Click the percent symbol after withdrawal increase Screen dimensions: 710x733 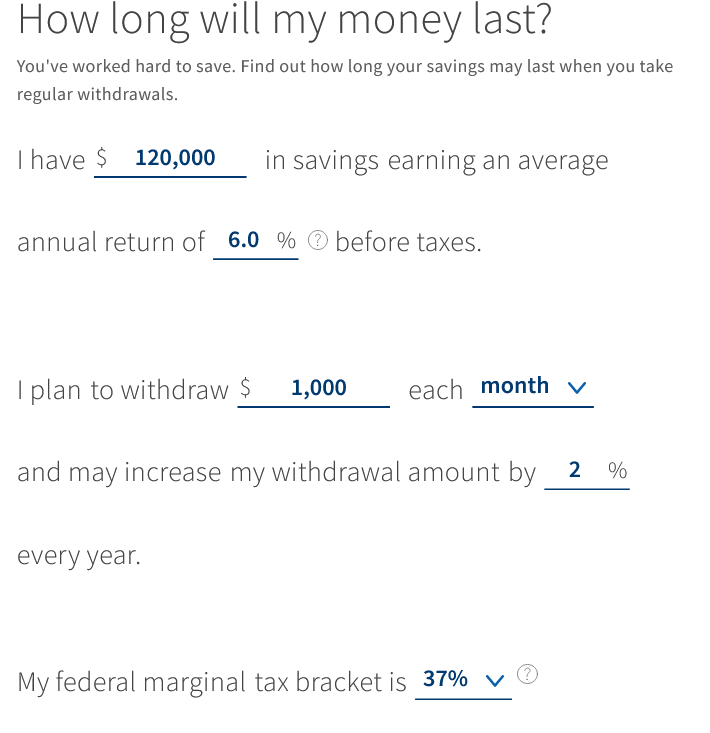[617, 470]
